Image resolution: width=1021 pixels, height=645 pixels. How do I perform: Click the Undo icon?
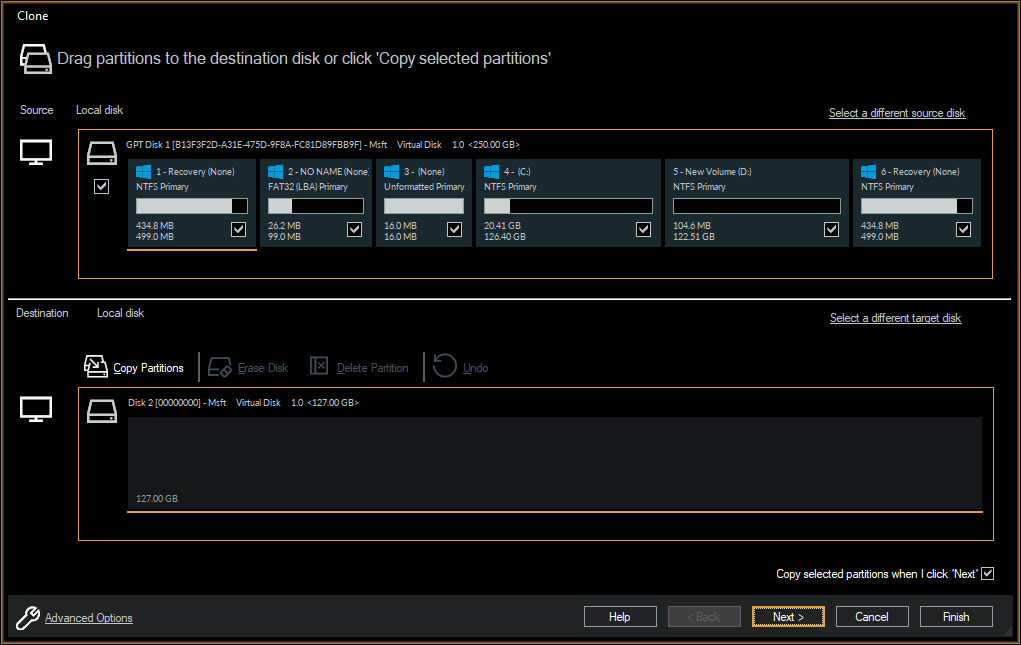point(444,366)
